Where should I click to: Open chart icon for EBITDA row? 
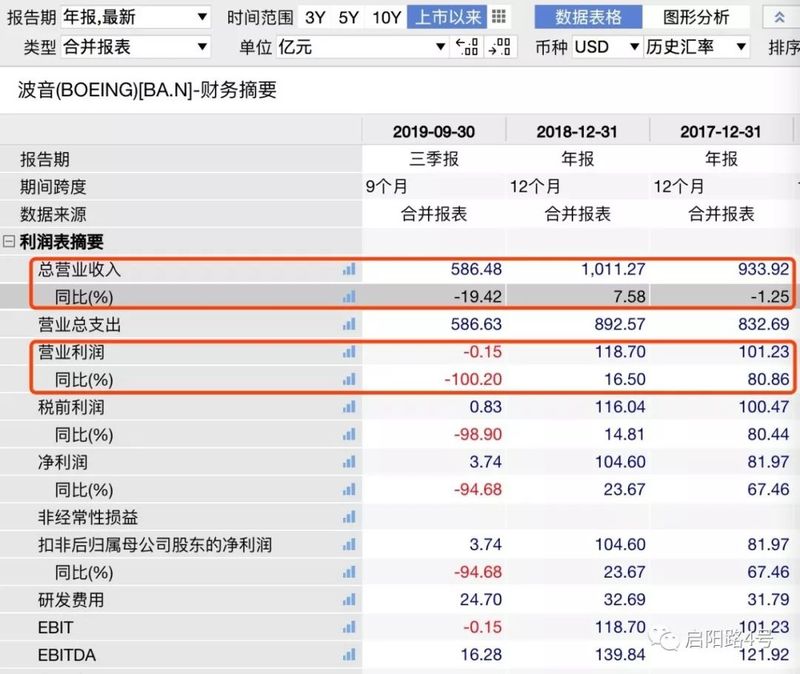[x=349, y=655]
